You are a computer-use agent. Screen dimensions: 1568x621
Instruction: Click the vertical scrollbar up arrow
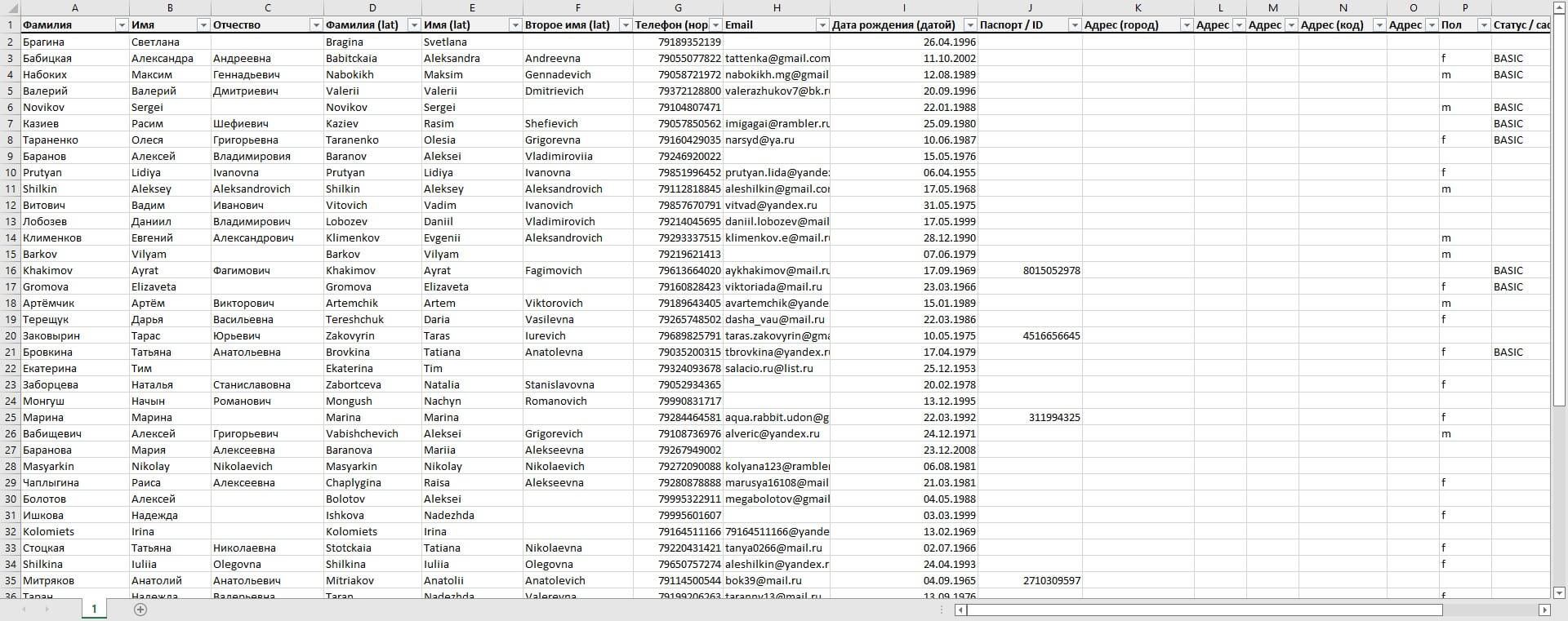click(1559, 8)
